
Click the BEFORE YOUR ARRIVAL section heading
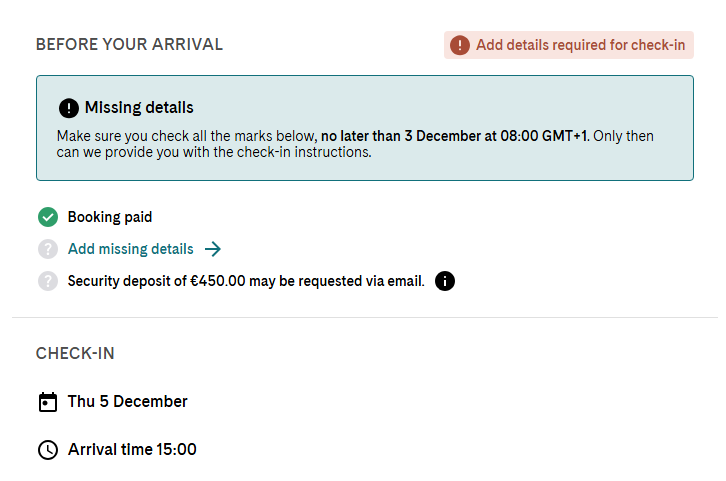pyautogui.click(x=129, y=44)
